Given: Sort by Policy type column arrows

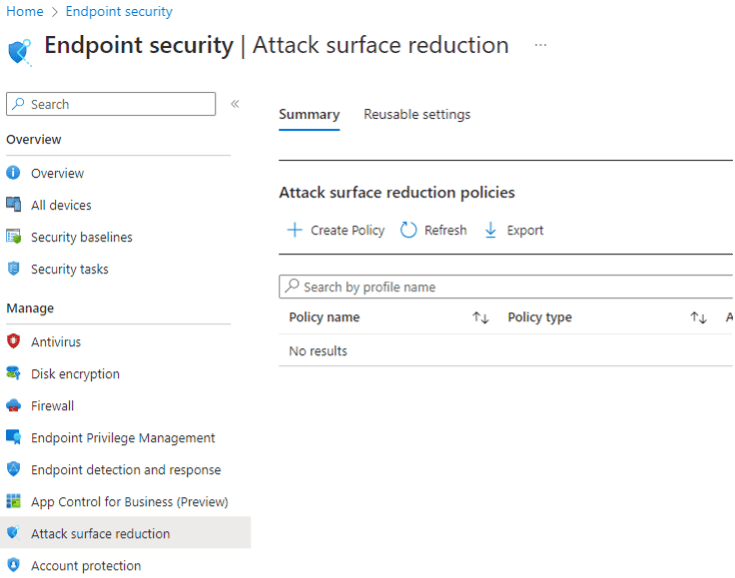Looking at the screenshot, I should (698, 317).
